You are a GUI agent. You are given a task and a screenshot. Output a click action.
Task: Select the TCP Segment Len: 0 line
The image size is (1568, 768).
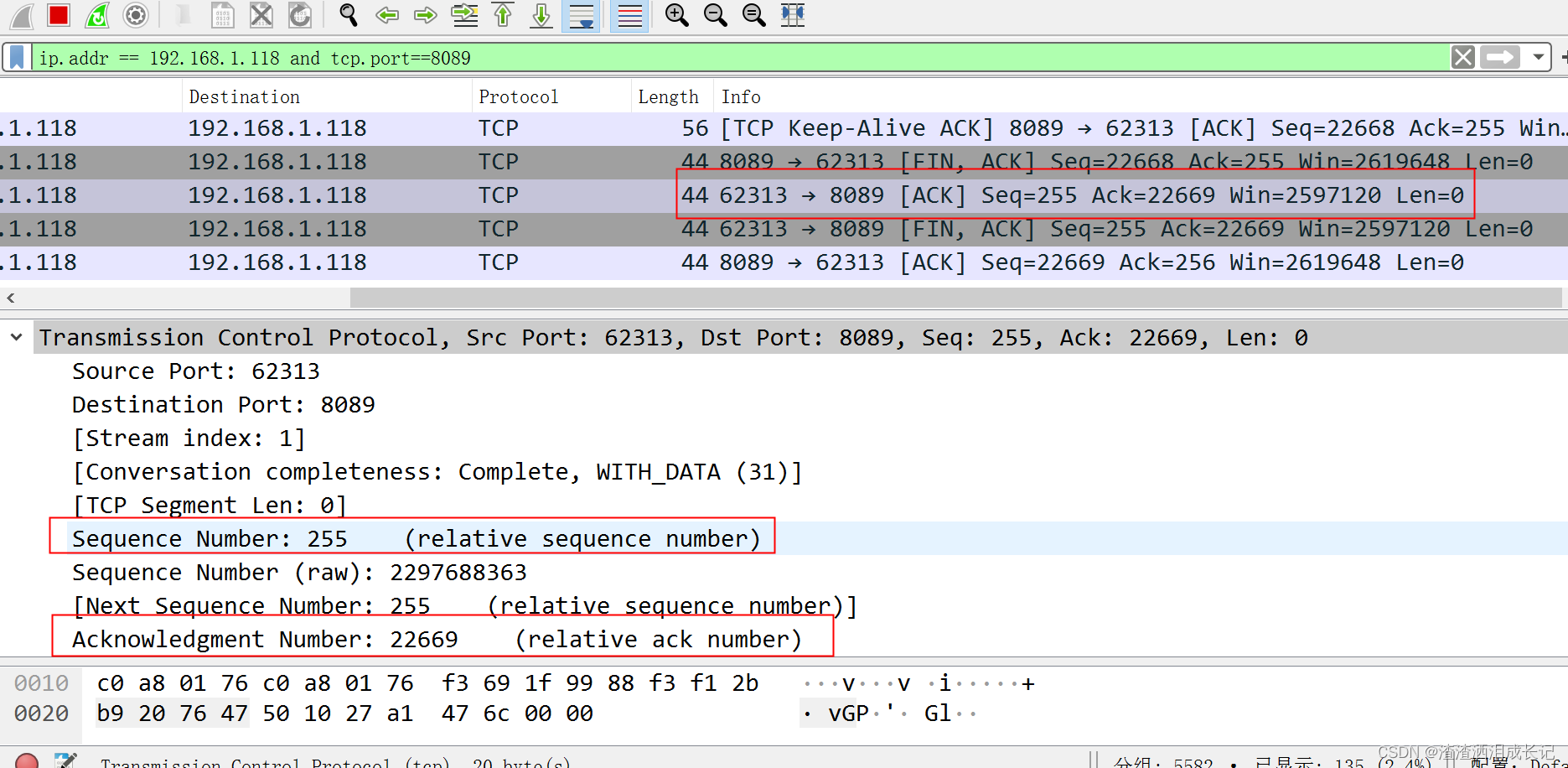click(x=210, y=505)
